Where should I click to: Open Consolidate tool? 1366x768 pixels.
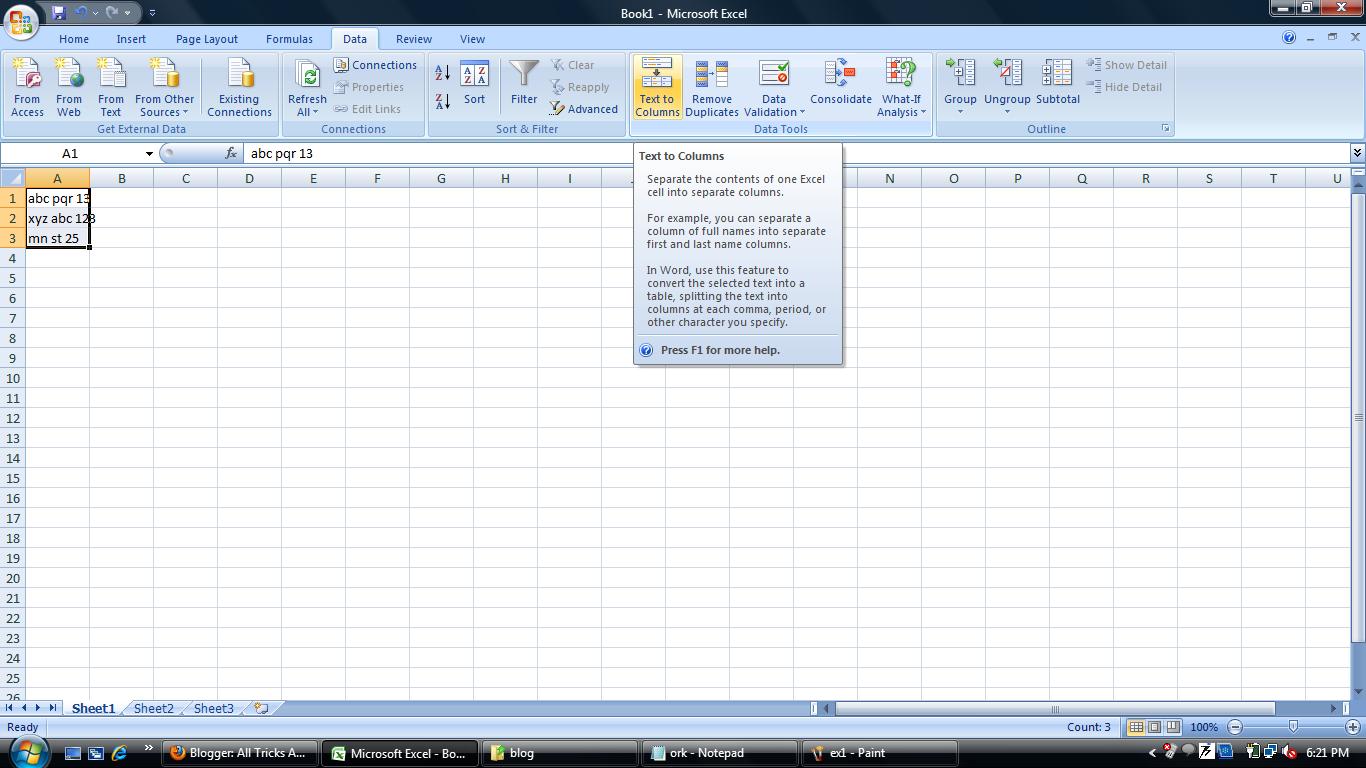841,82
